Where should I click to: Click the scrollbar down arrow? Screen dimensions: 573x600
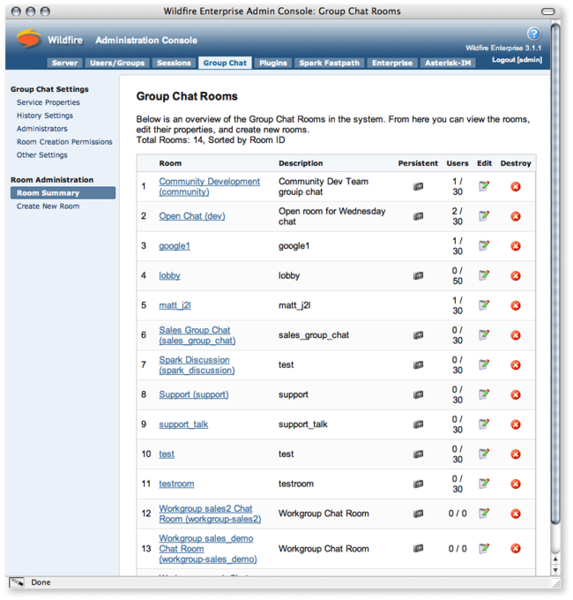click(555, 570)
